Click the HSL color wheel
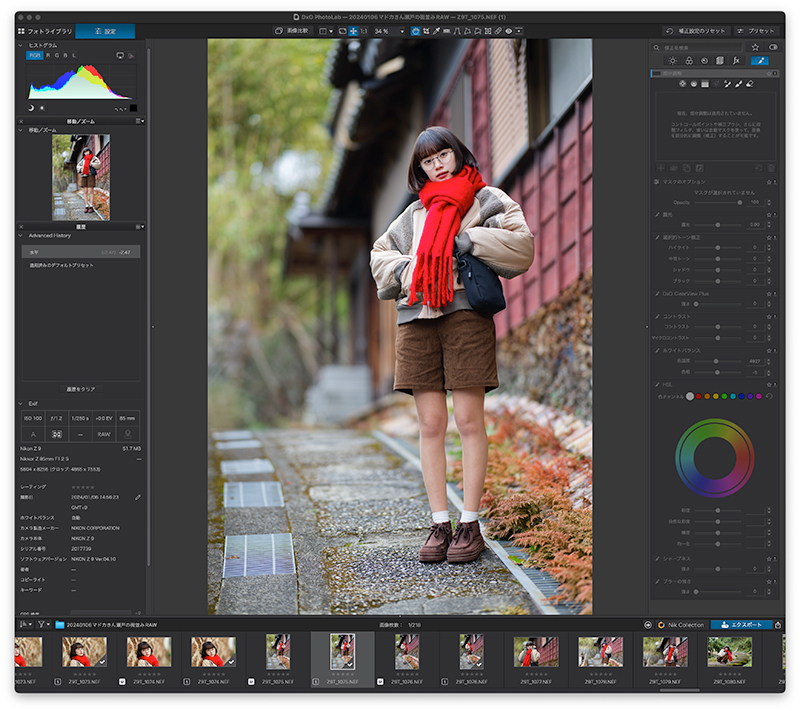800x711 pixels. point(715,458)
